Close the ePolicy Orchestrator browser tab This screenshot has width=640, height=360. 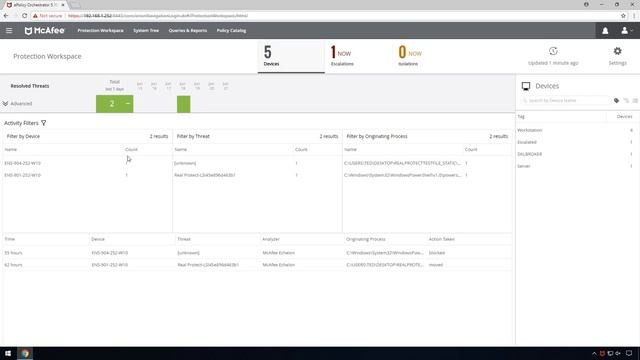point(63,5)
